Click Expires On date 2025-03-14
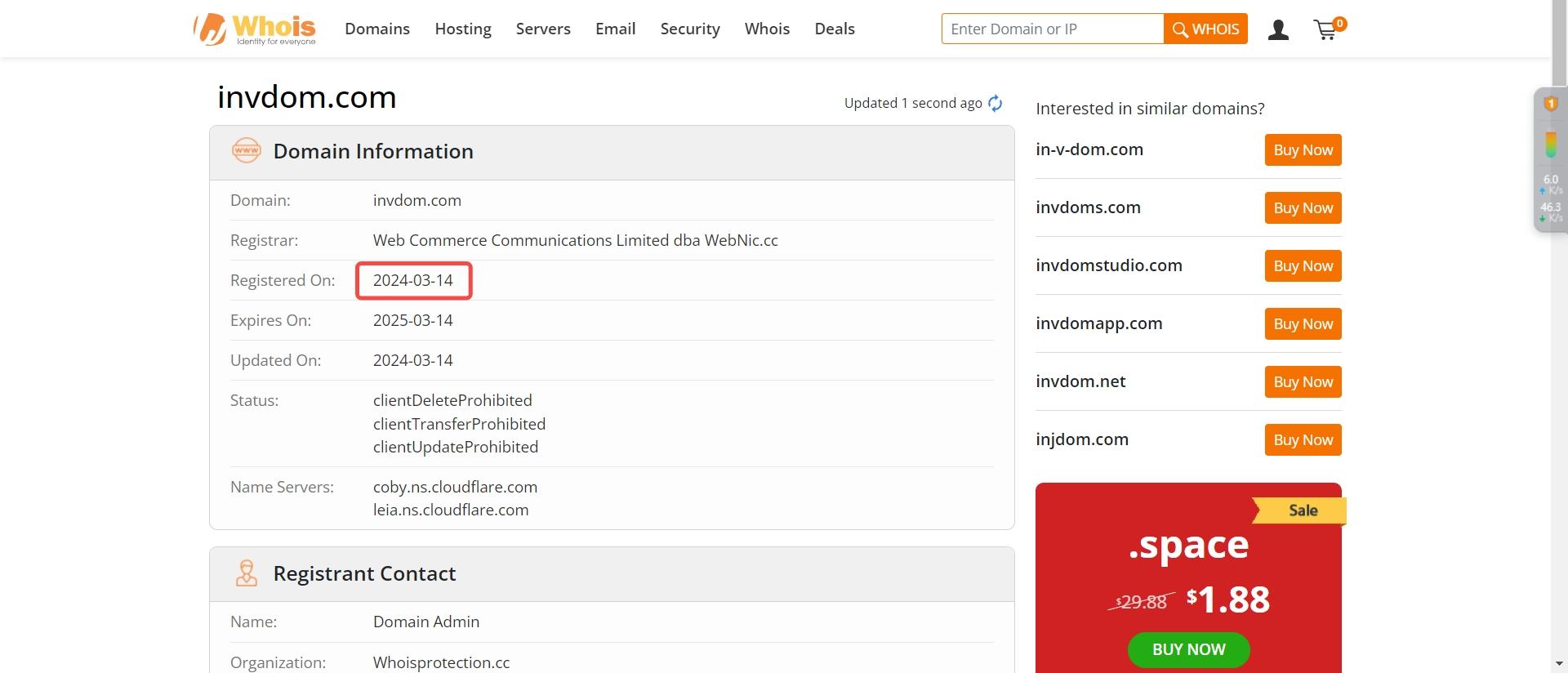The image size is (1568, 673). [x=413, y=320]
